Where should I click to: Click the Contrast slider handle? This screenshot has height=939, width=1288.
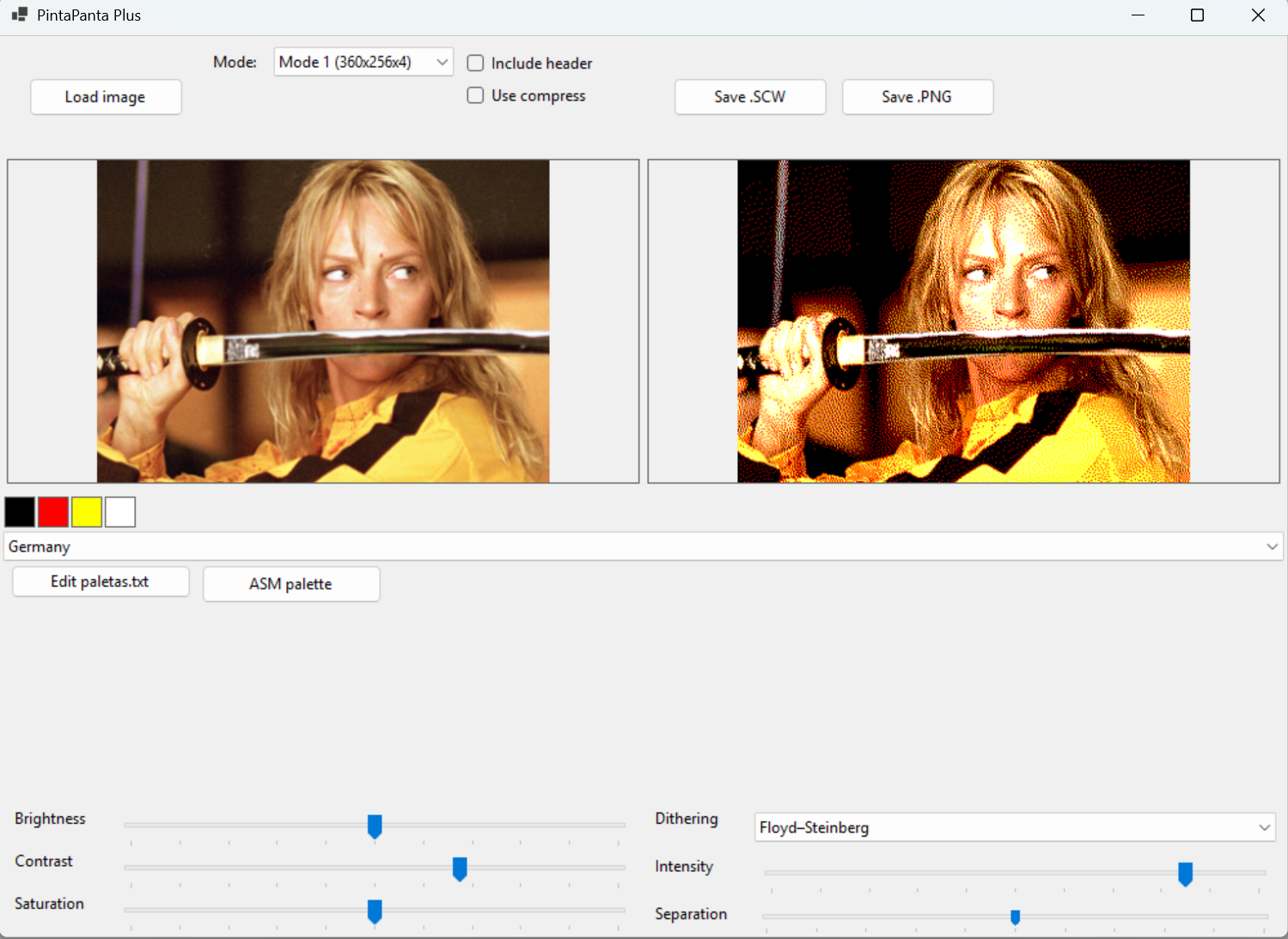(x=460, y=869)
